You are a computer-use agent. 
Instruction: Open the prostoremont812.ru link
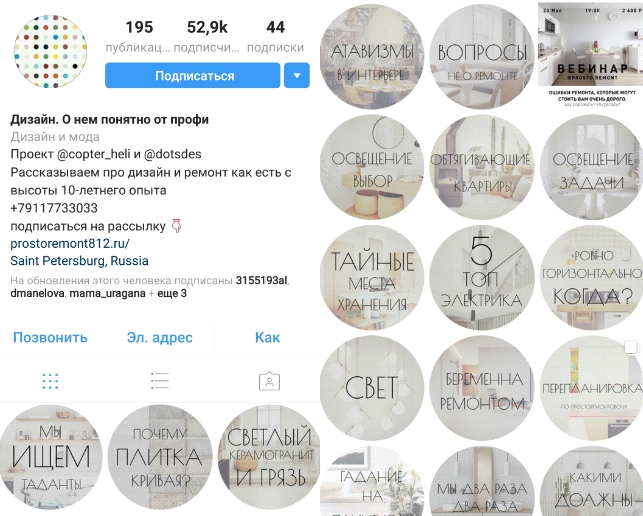click(70, 243)
